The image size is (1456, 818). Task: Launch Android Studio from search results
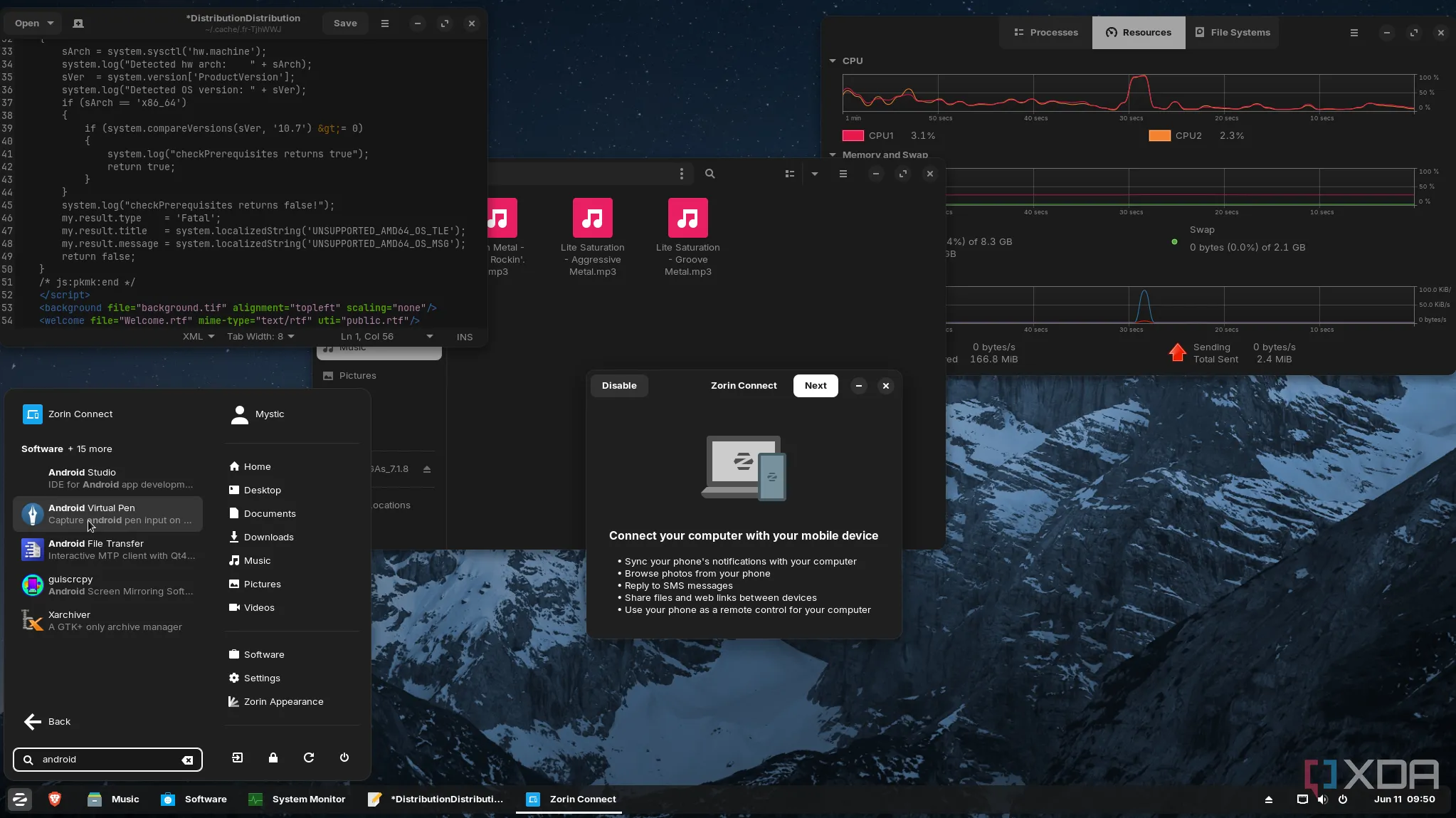(x=108, y=478)
